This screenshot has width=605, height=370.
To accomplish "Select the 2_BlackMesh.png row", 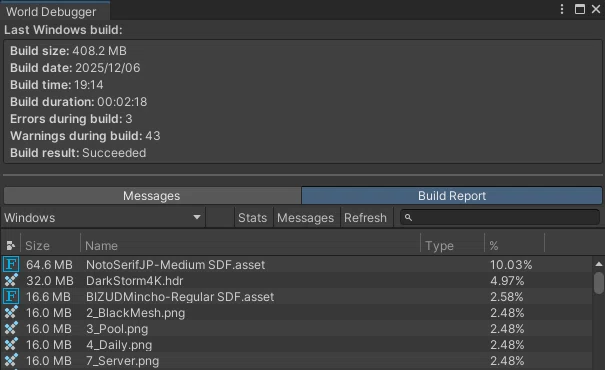I will [x=296, y=313].
